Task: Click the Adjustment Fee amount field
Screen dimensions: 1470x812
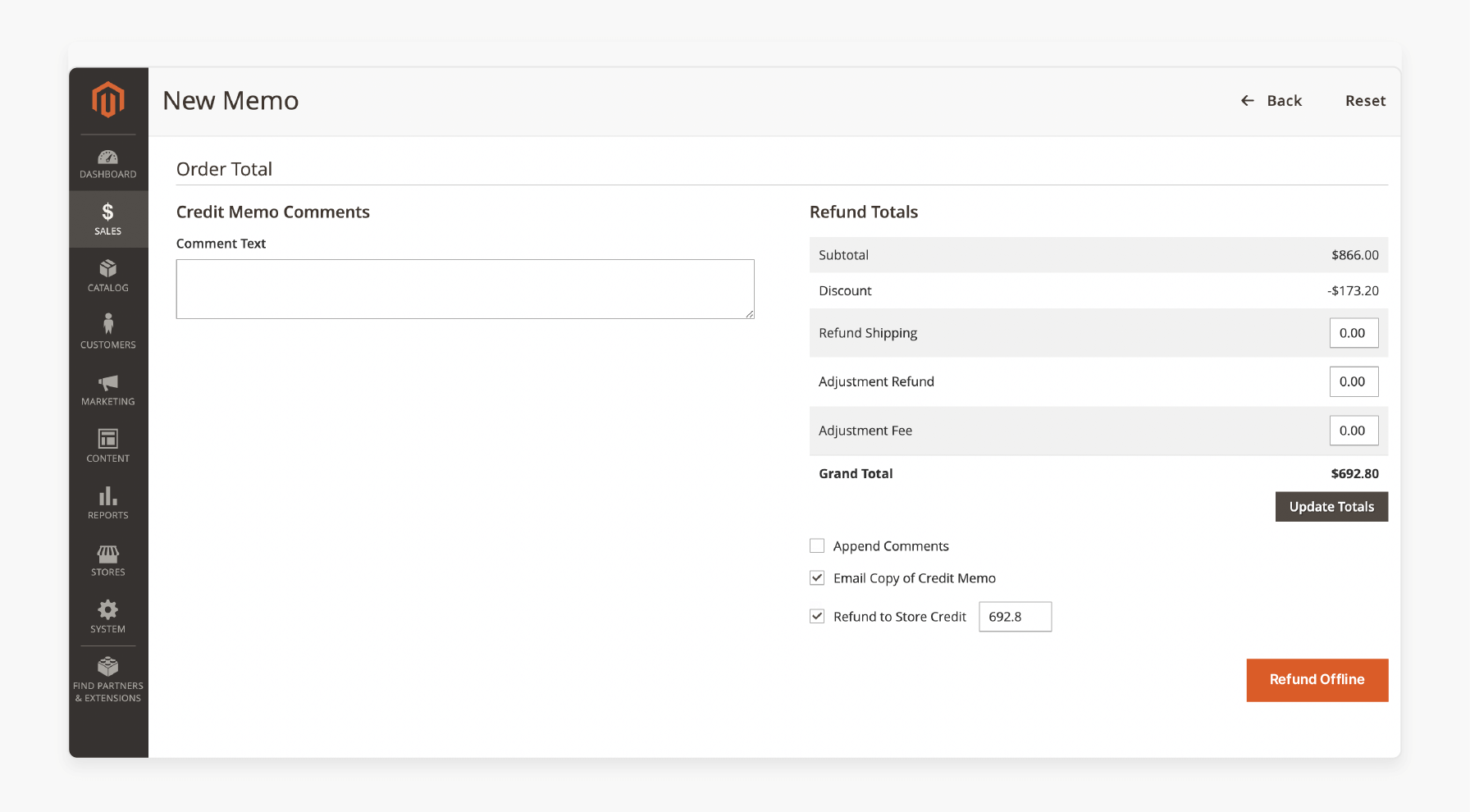Action: [1354, 431]
